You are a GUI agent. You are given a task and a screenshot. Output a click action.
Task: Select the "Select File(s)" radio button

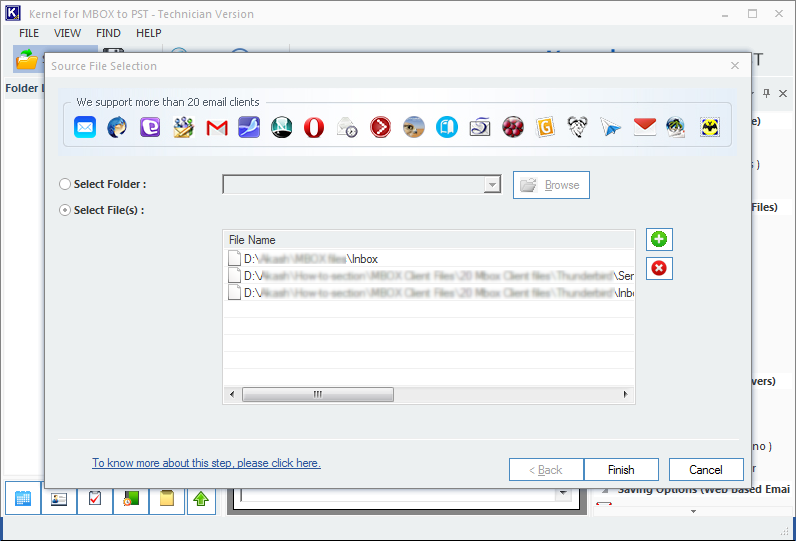coord(65,210)
